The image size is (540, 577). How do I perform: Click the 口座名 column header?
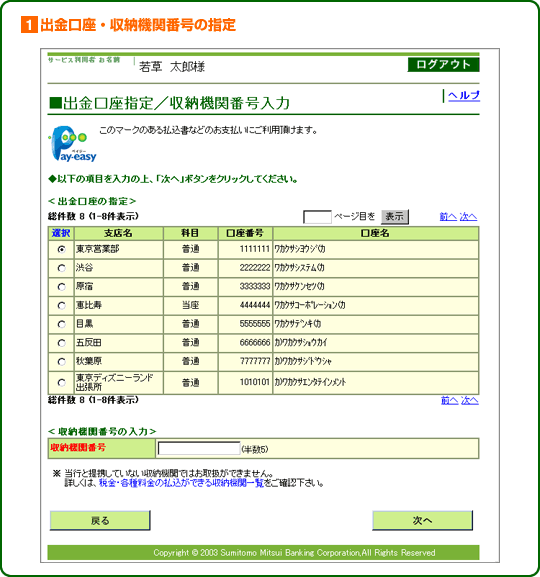tap(375, 233)
